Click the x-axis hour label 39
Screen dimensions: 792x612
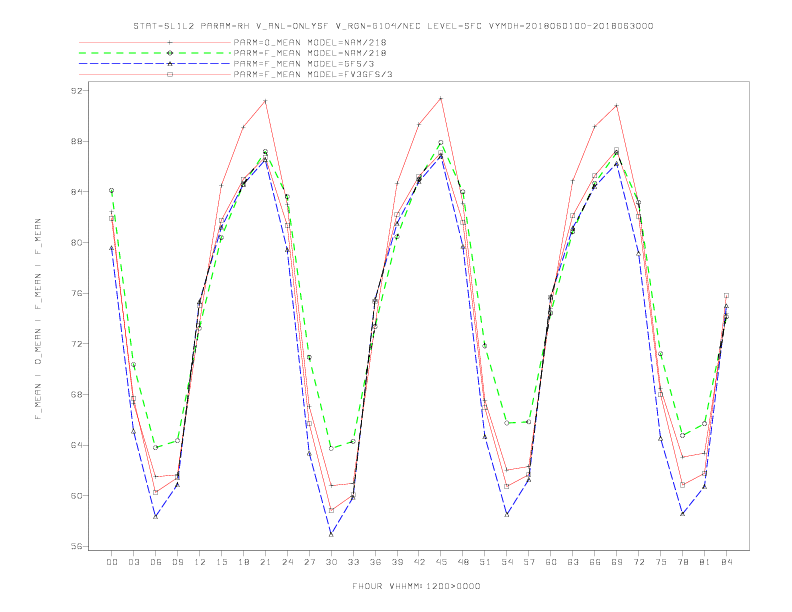point(397,562)
